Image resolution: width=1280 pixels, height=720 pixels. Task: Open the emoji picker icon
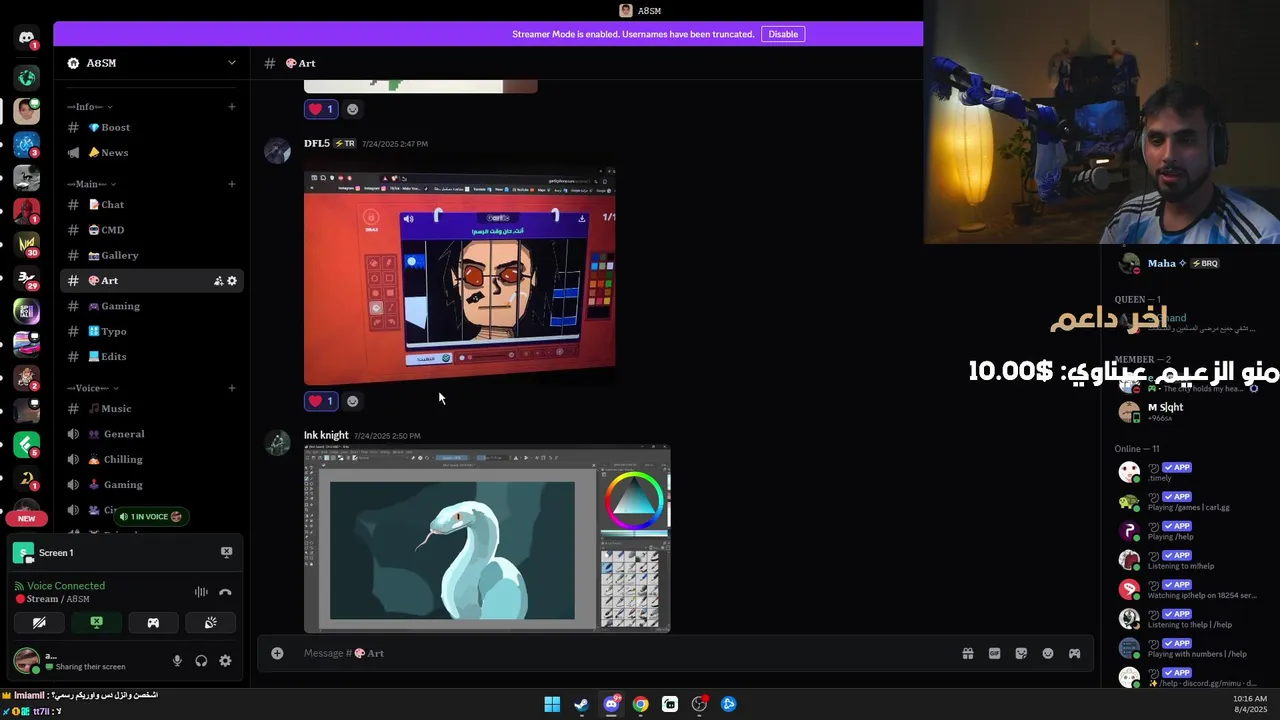point(1048,653)
